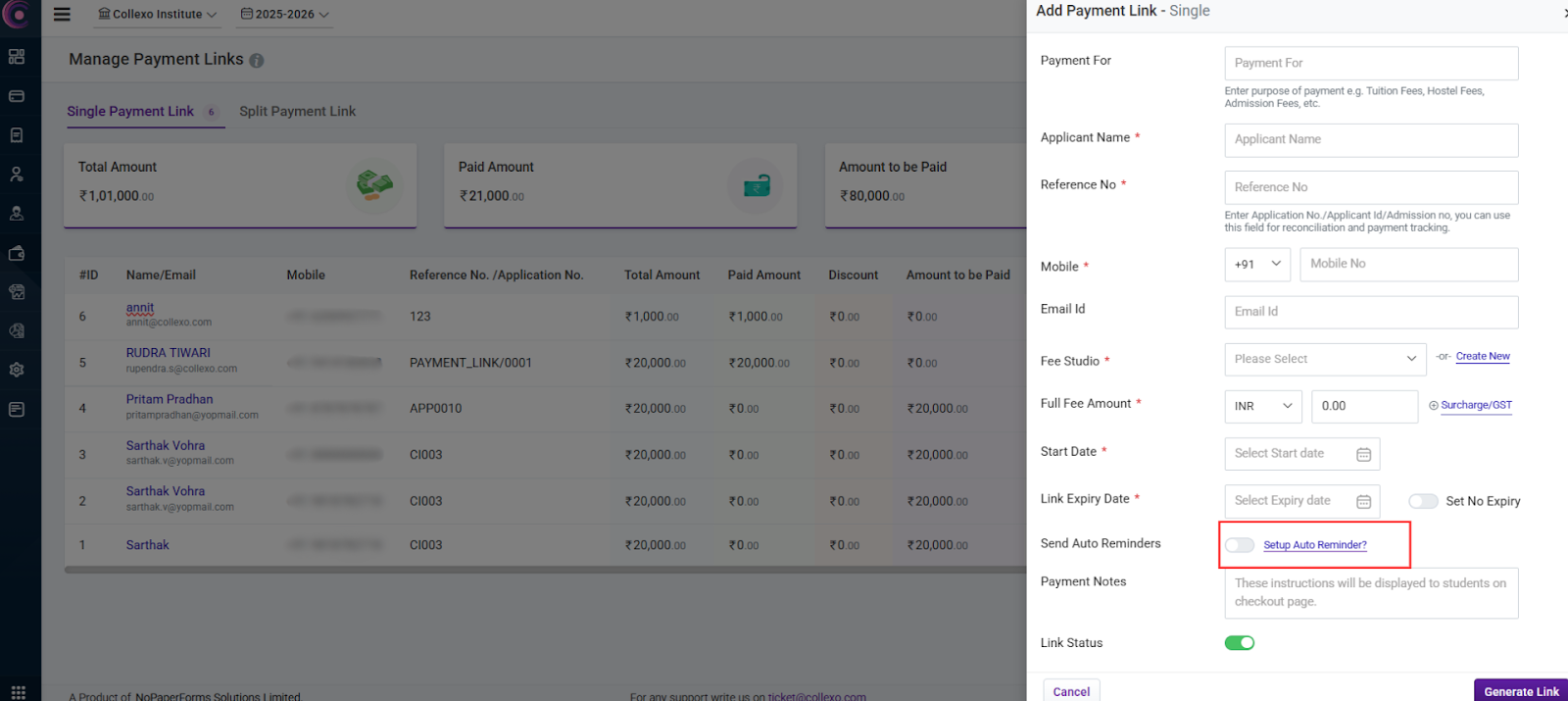This screenshot has height=701, width=1568.
Task: Open the Surcharge/GST link
Action: pyautogui.click(x=1476, y=405)
